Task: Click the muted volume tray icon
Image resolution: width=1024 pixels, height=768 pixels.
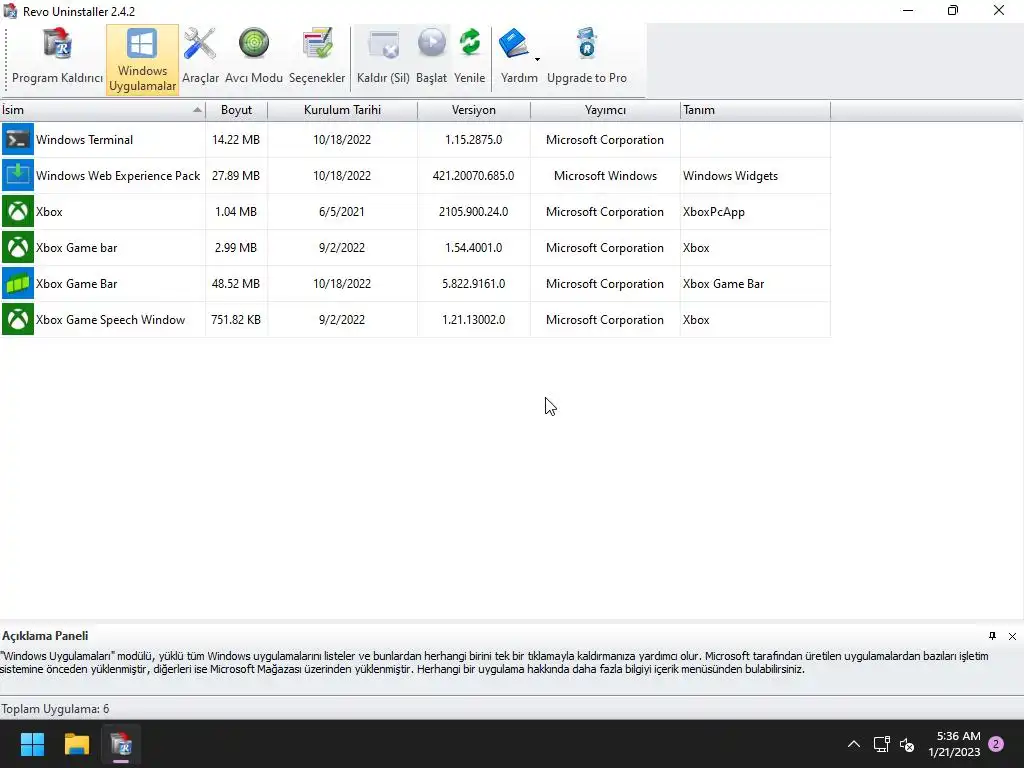Action: [x=906, y=744]
